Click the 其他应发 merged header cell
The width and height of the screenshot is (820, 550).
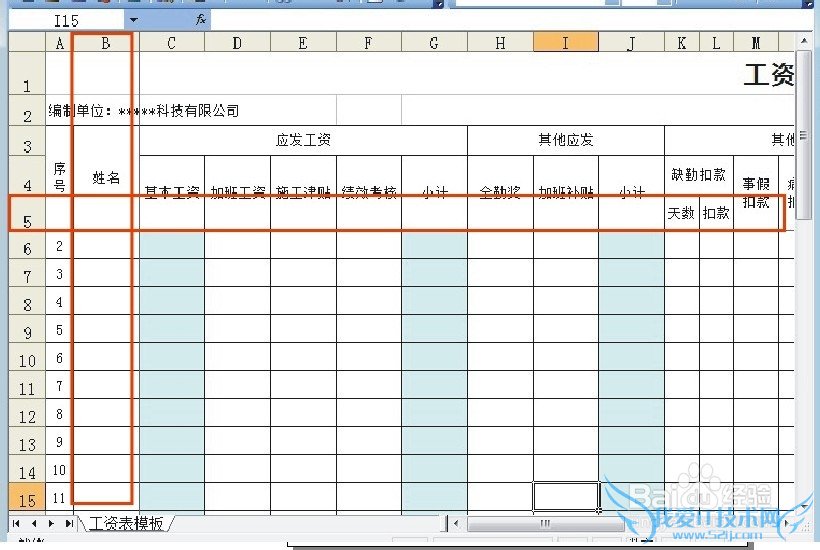[x=566, y=140]
